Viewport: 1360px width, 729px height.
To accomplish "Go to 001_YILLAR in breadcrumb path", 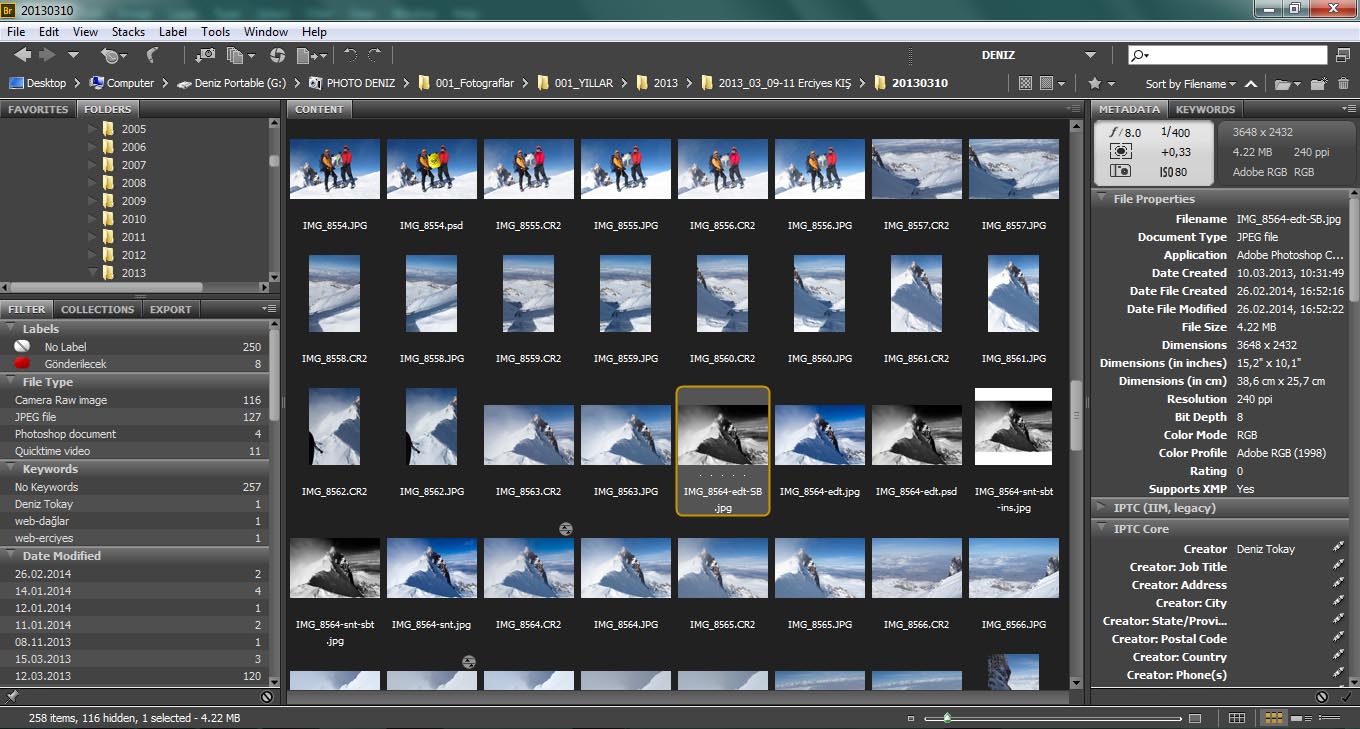I will [x=584, y=83].
